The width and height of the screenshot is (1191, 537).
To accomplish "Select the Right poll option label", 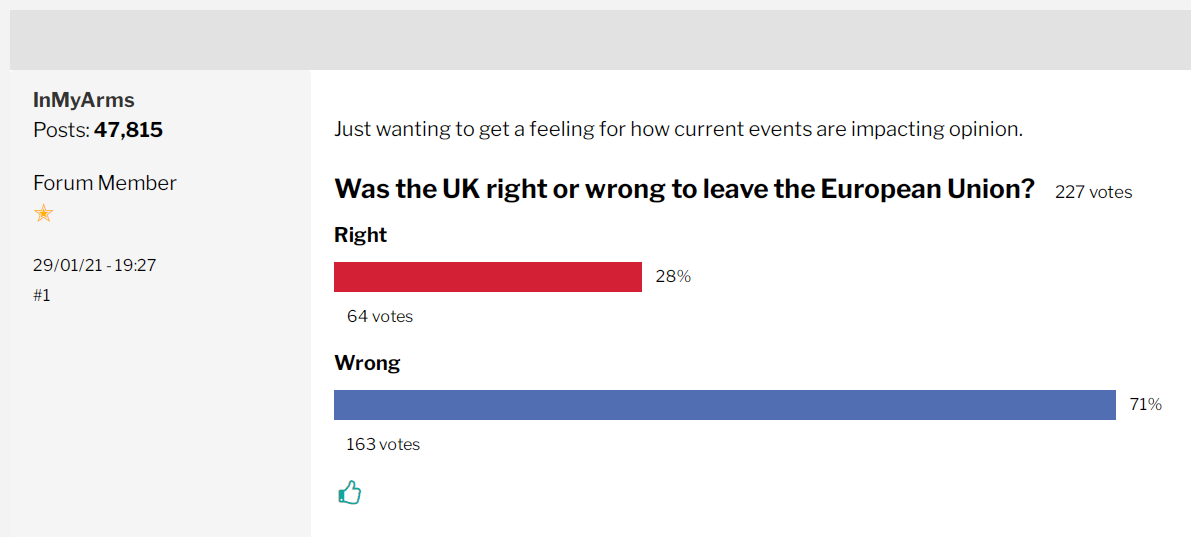I will pos(361,235).
